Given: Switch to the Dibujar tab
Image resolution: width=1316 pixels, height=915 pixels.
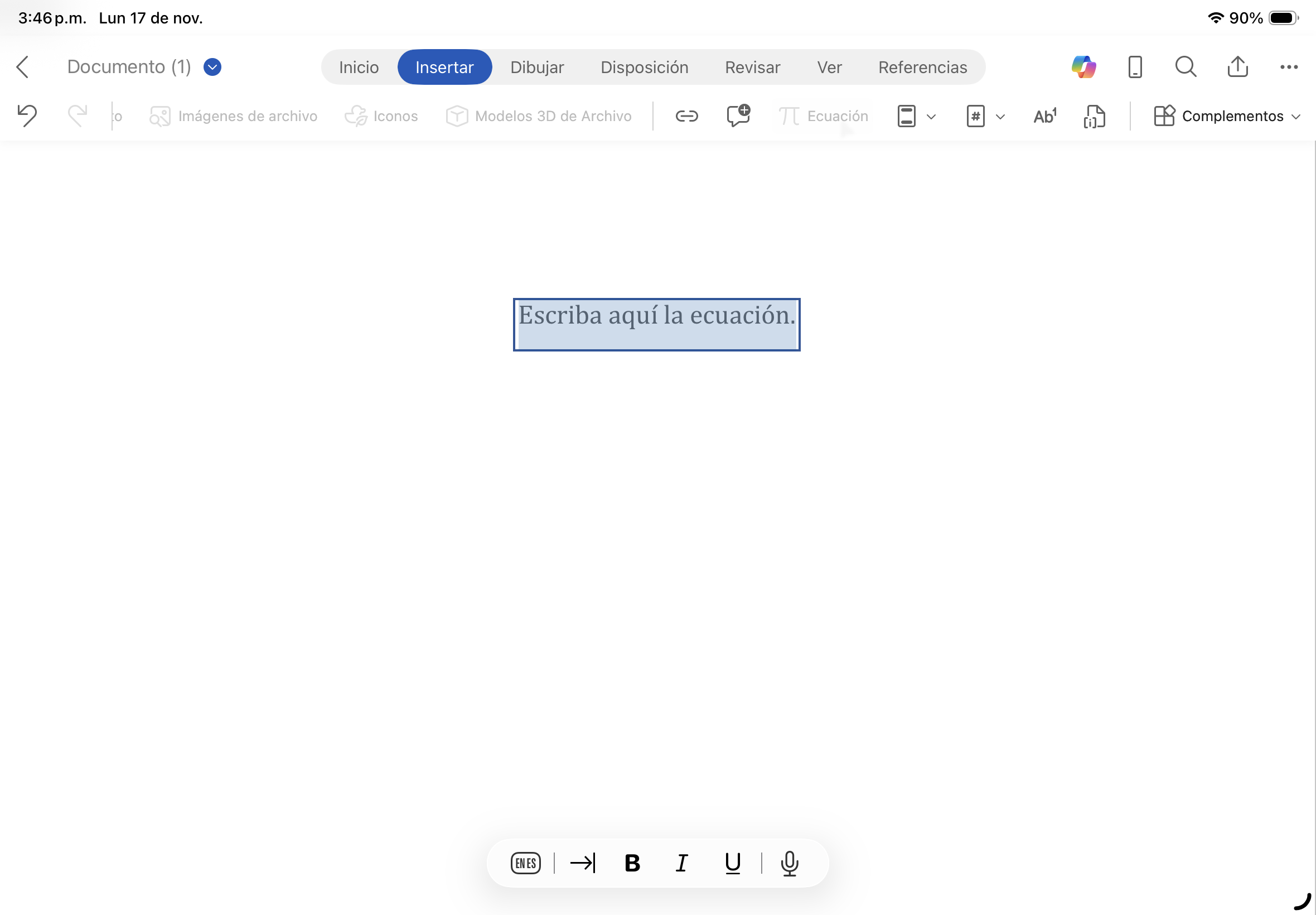Looking at the screenshot, I should pos(537,66).
